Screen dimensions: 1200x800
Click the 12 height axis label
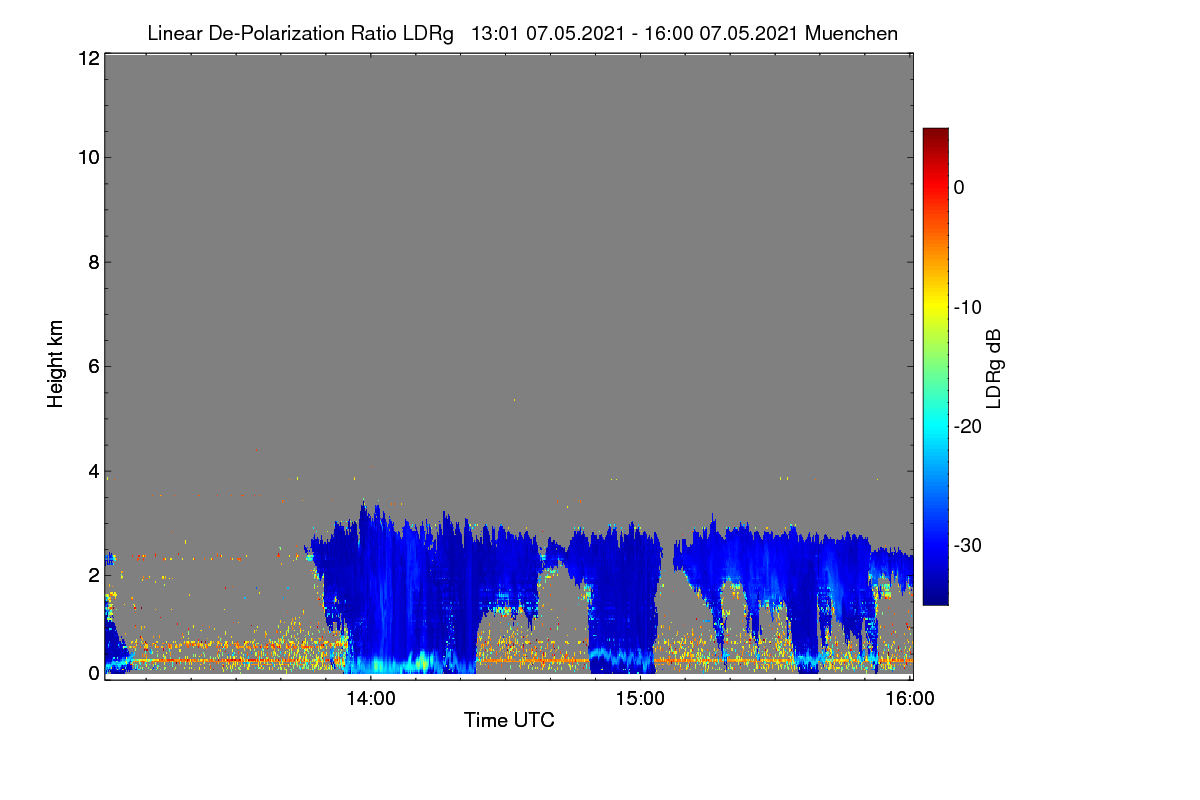88,58
